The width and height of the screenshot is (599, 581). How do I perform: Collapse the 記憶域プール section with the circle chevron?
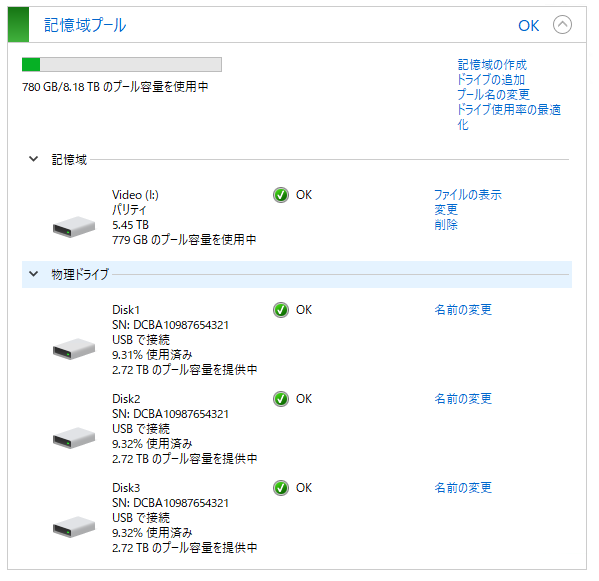click(562, 25)
